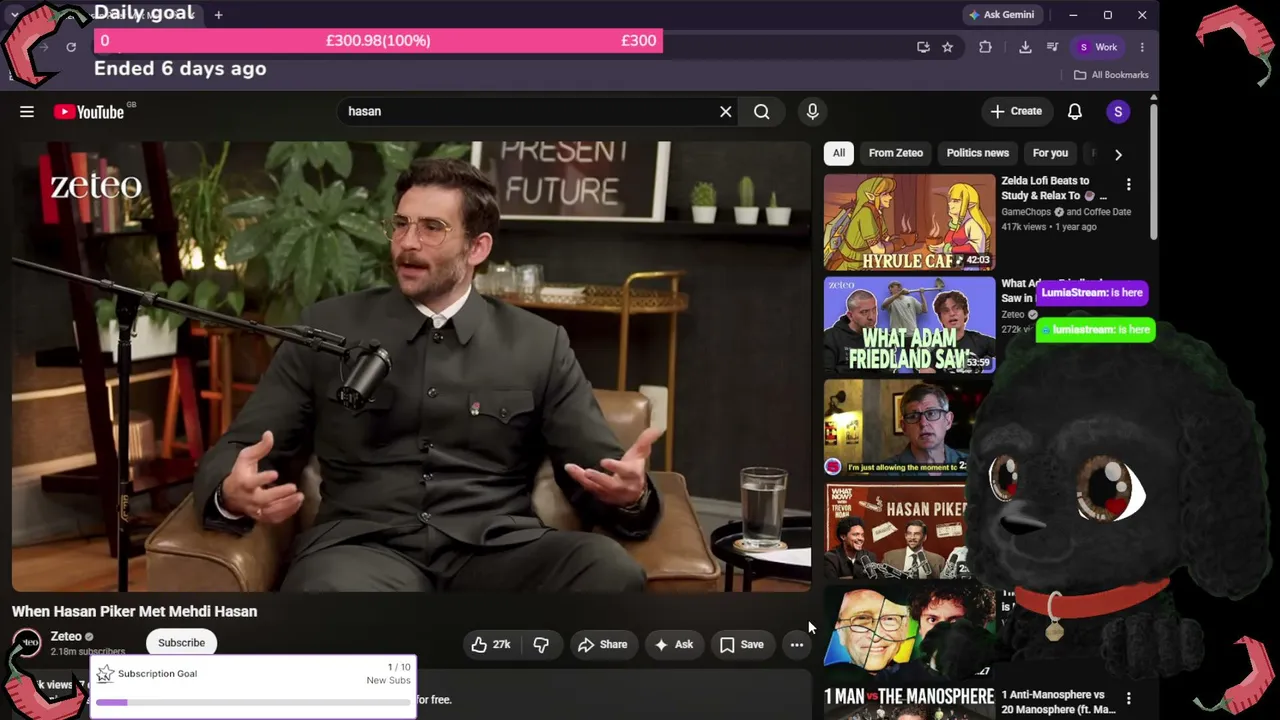Show more filter chips with right arrow

coord(1118,154)
